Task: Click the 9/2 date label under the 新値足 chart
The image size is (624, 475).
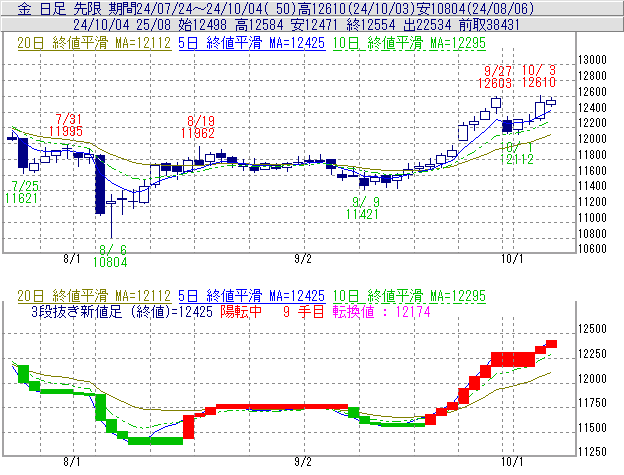Action: (x=303, y=462)
